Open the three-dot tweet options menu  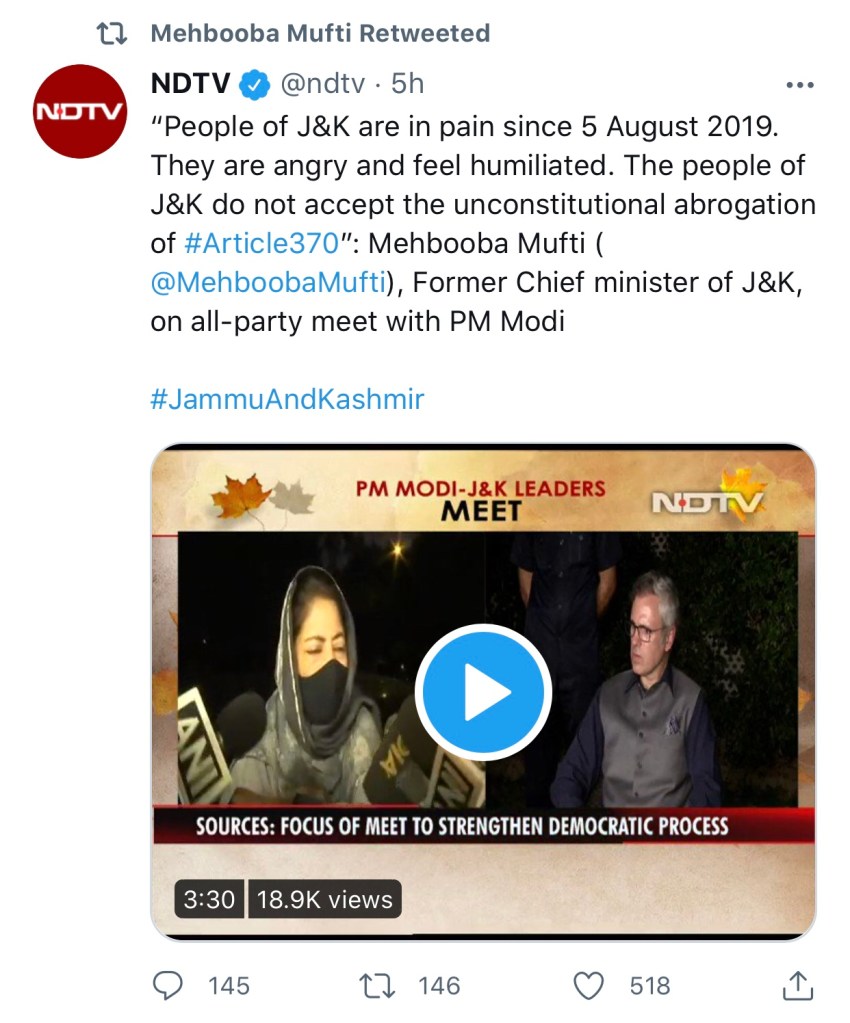tap(800, 85)
